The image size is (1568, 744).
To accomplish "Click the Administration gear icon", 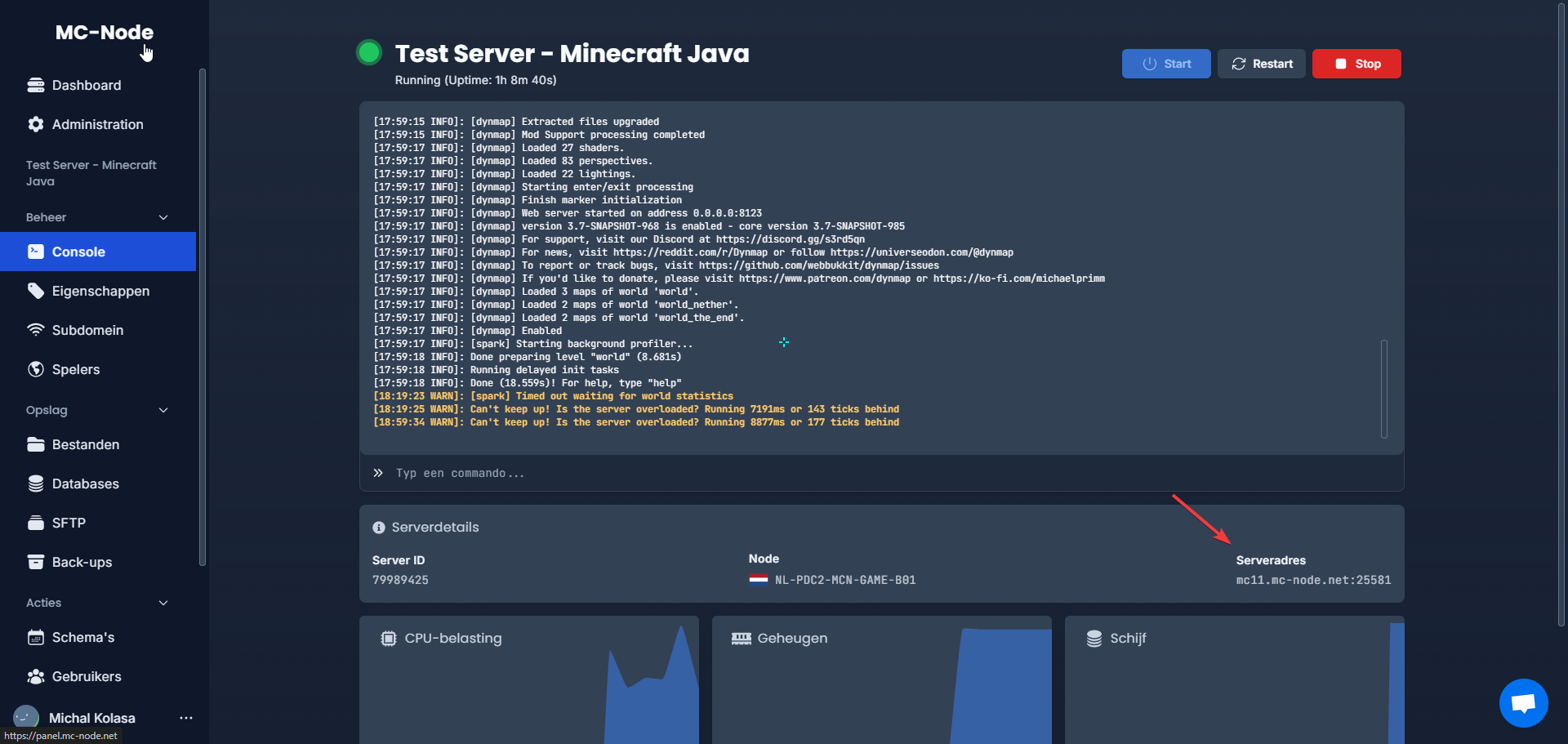I will tap(36, 124).
